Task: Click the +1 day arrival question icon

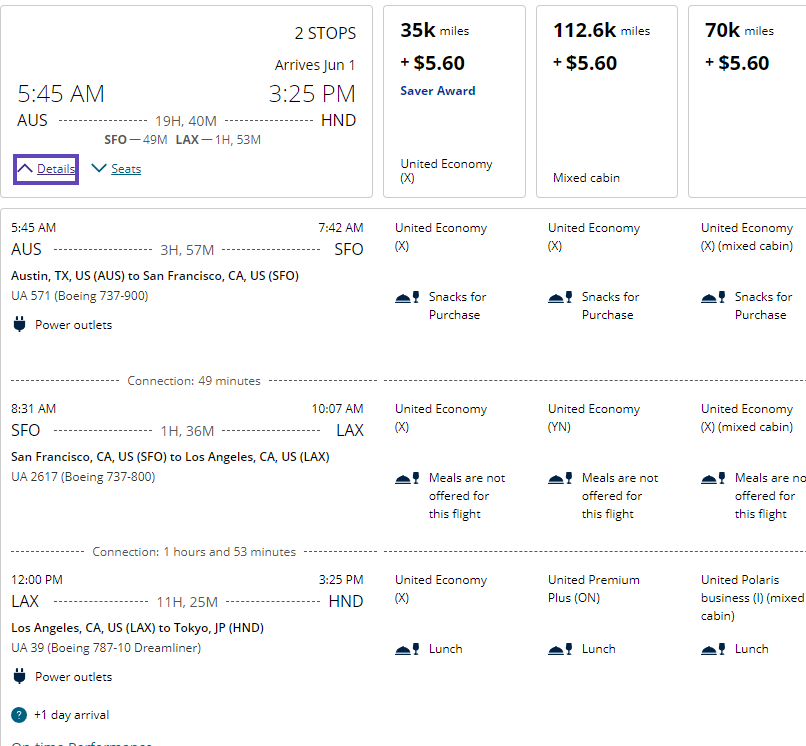Action: 19,715
